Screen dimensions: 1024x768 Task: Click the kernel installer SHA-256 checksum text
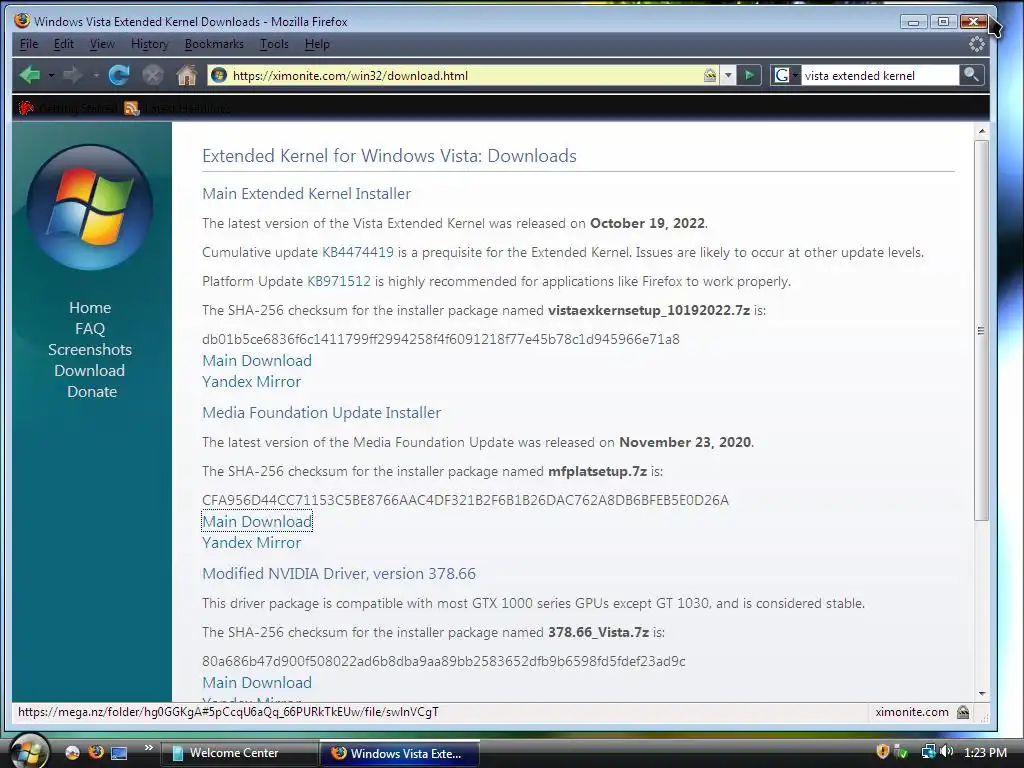click(441, 339)
